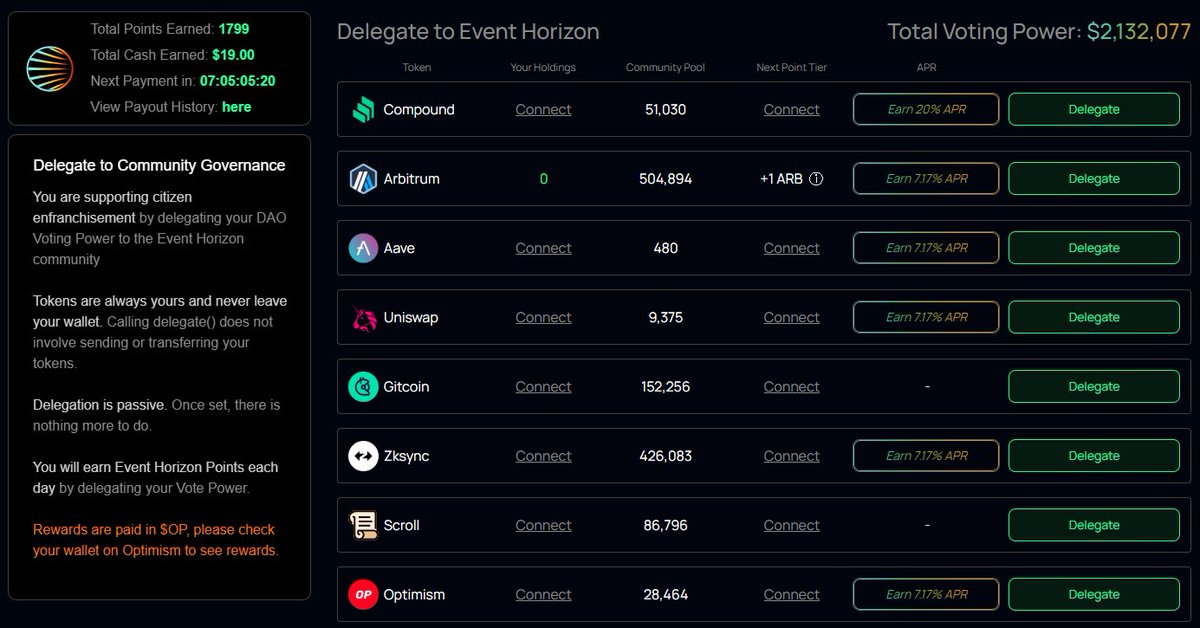Image resolution: width=1200 pixels, height=628 pixels.
Task: Delegate Arbitrum tokens
Action: point(1094,179)
